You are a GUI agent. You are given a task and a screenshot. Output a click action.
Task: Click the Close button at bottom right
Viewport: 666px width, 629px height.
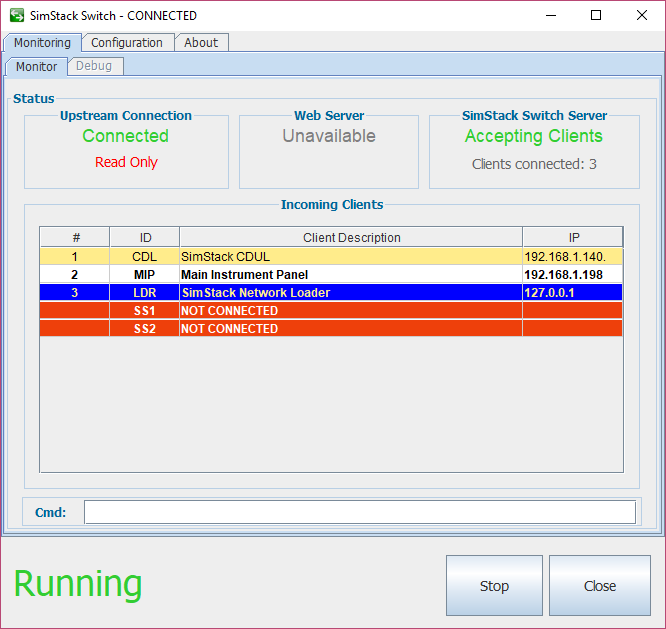pyautogui.click(x=600, y=586)
